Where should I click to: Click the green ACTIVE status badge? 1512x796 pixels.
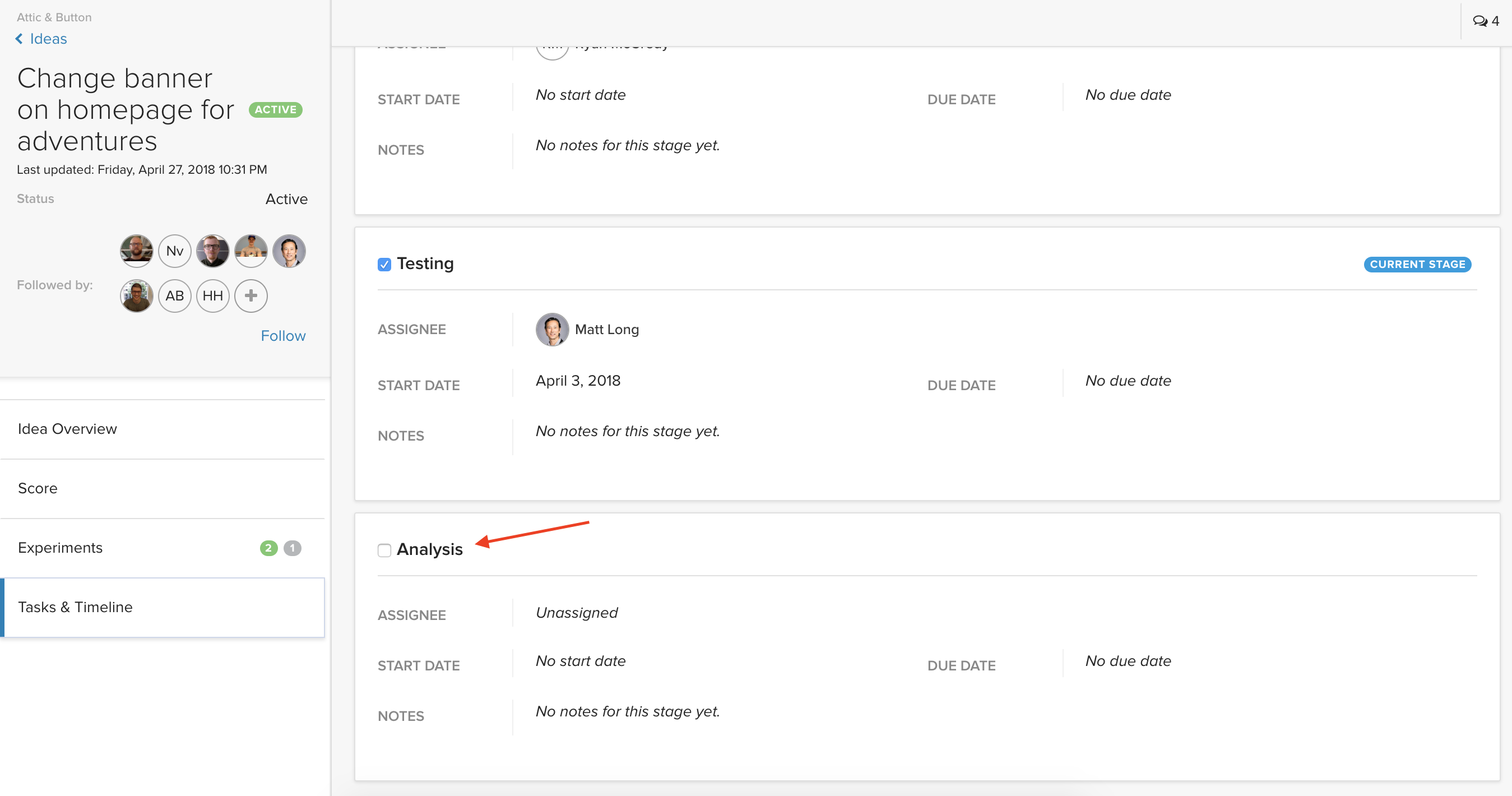click(x=275, y=110)
